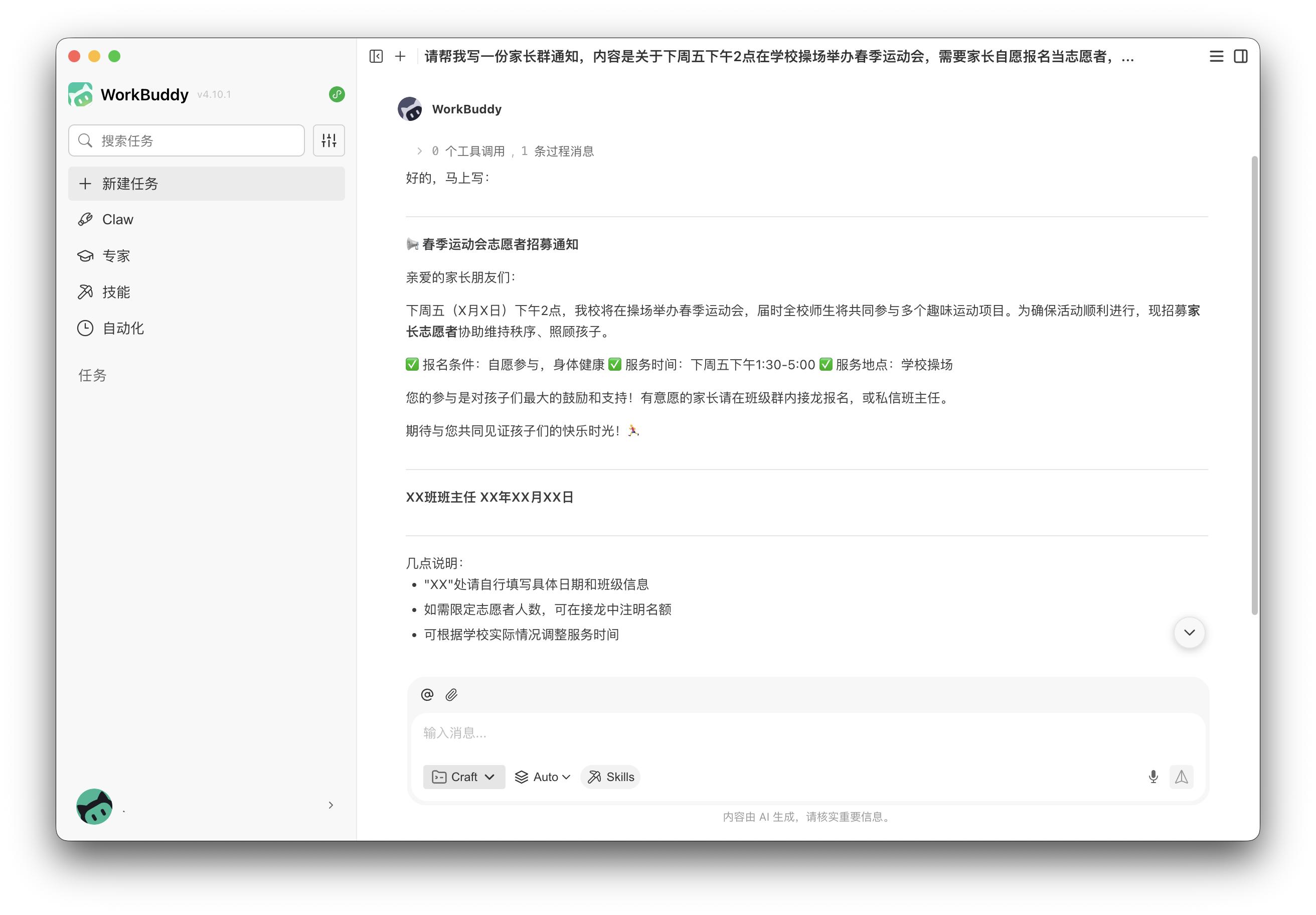Expand the Auto mode selector
Image resolution: width=1316 pixels, height=915 pixels.
542,777
